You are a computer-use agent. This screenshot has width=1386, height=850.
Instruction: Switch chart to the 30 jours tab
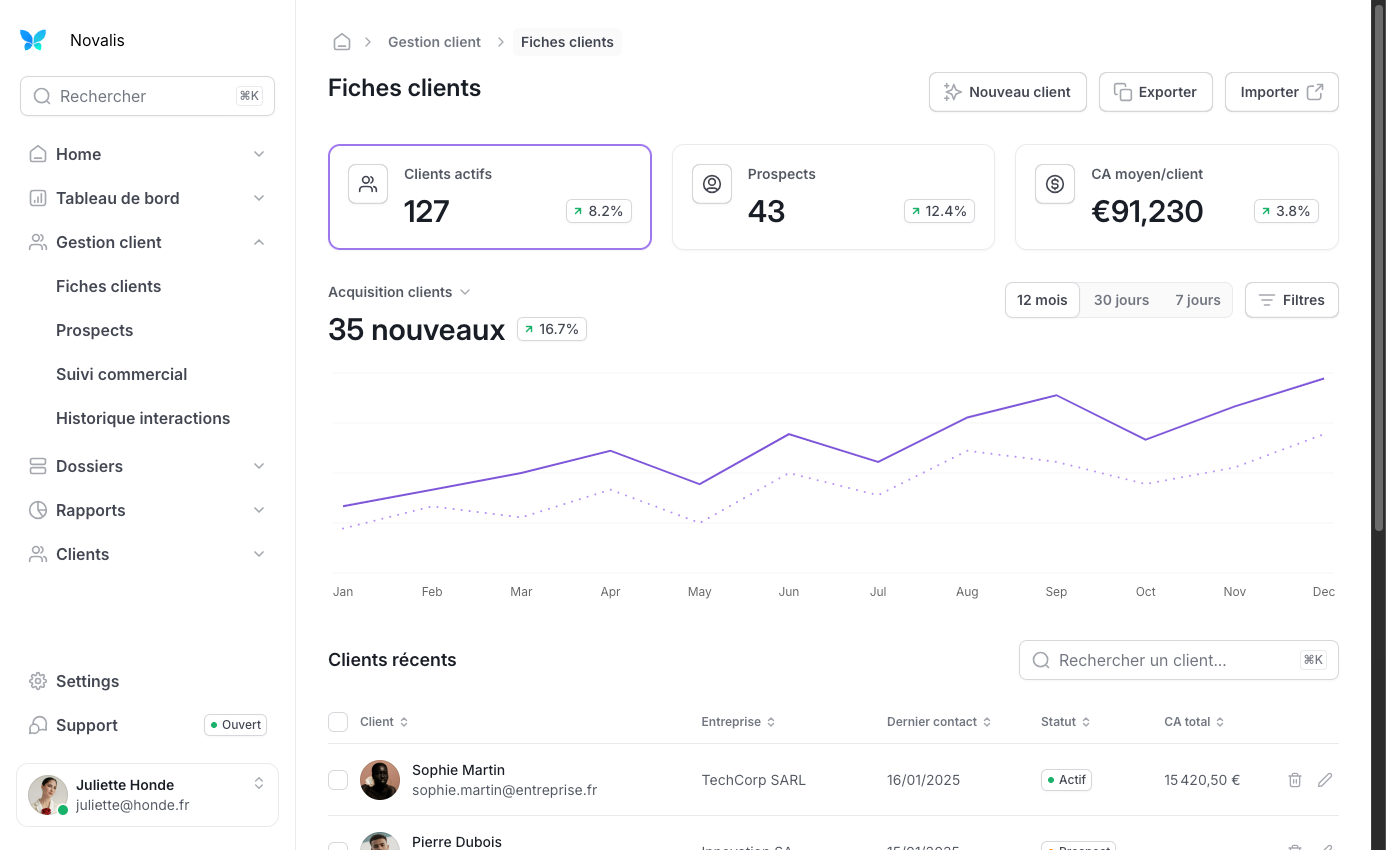(1121, 300)
